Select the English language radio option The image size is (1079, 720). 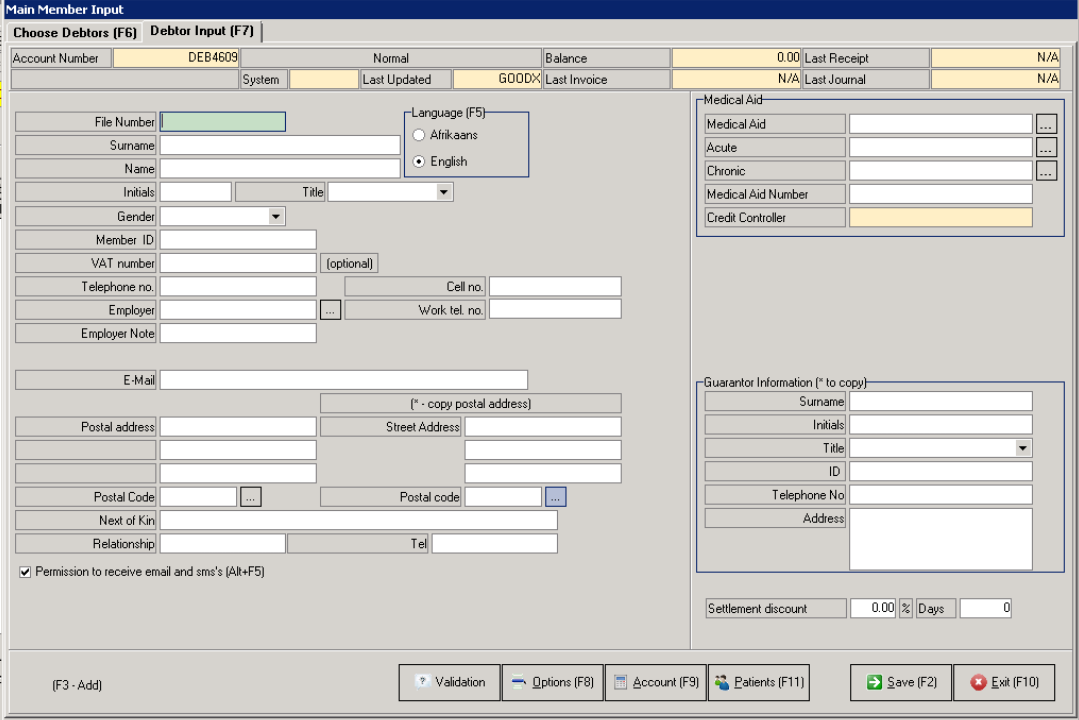tap(420, 161)
